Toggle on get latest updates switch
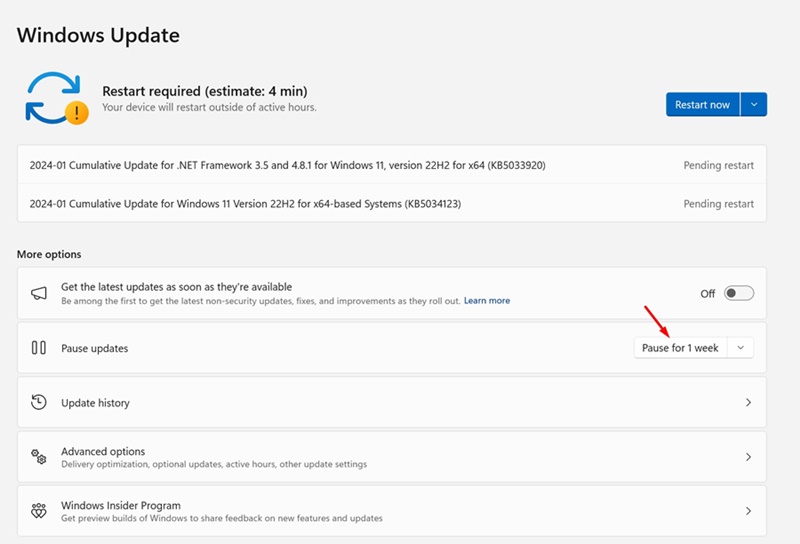 pyautogui.click(x=738, y=293)
